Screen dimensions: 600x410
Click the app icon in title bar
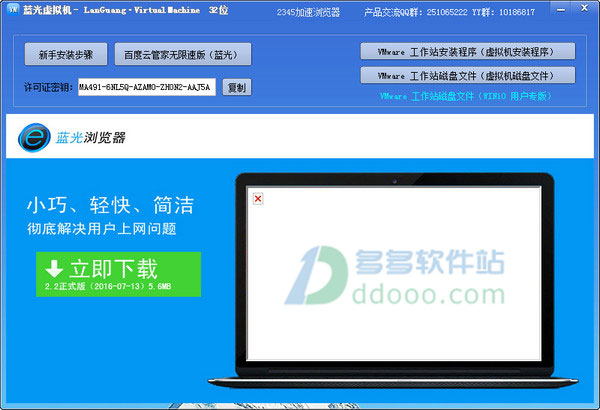[x=13, y=9]
